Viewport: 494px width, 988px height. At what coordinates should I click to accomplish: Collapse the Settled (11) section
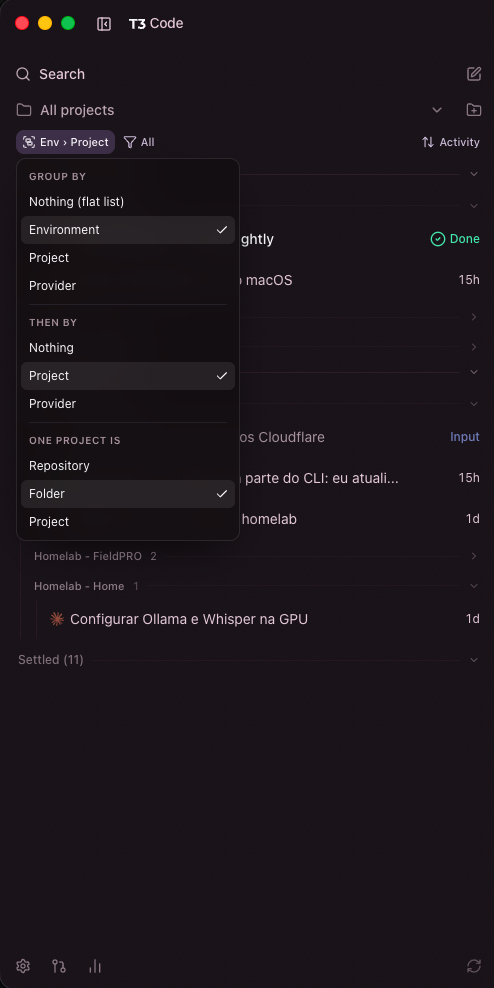474,660
